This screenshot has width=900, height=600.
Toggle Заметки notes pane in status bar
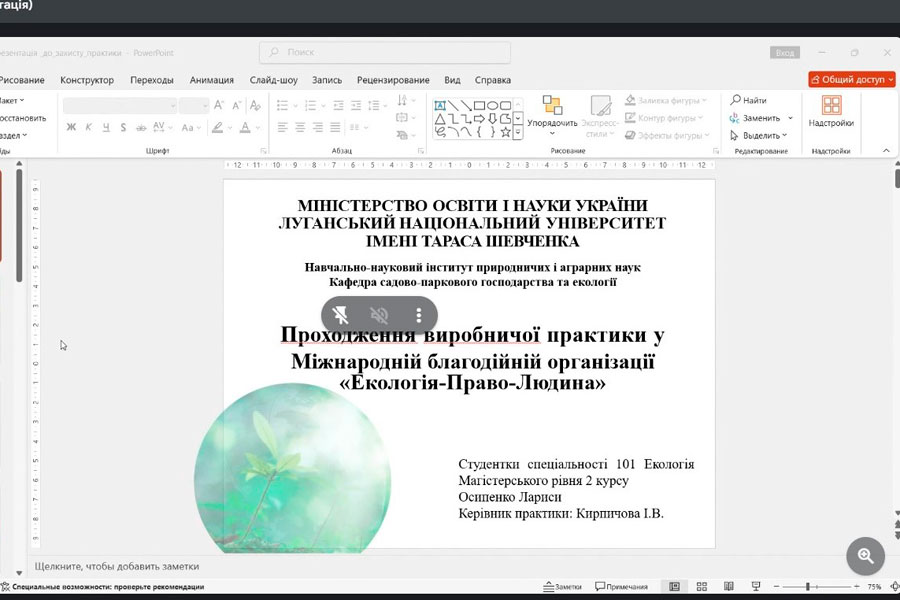point(562,587)
